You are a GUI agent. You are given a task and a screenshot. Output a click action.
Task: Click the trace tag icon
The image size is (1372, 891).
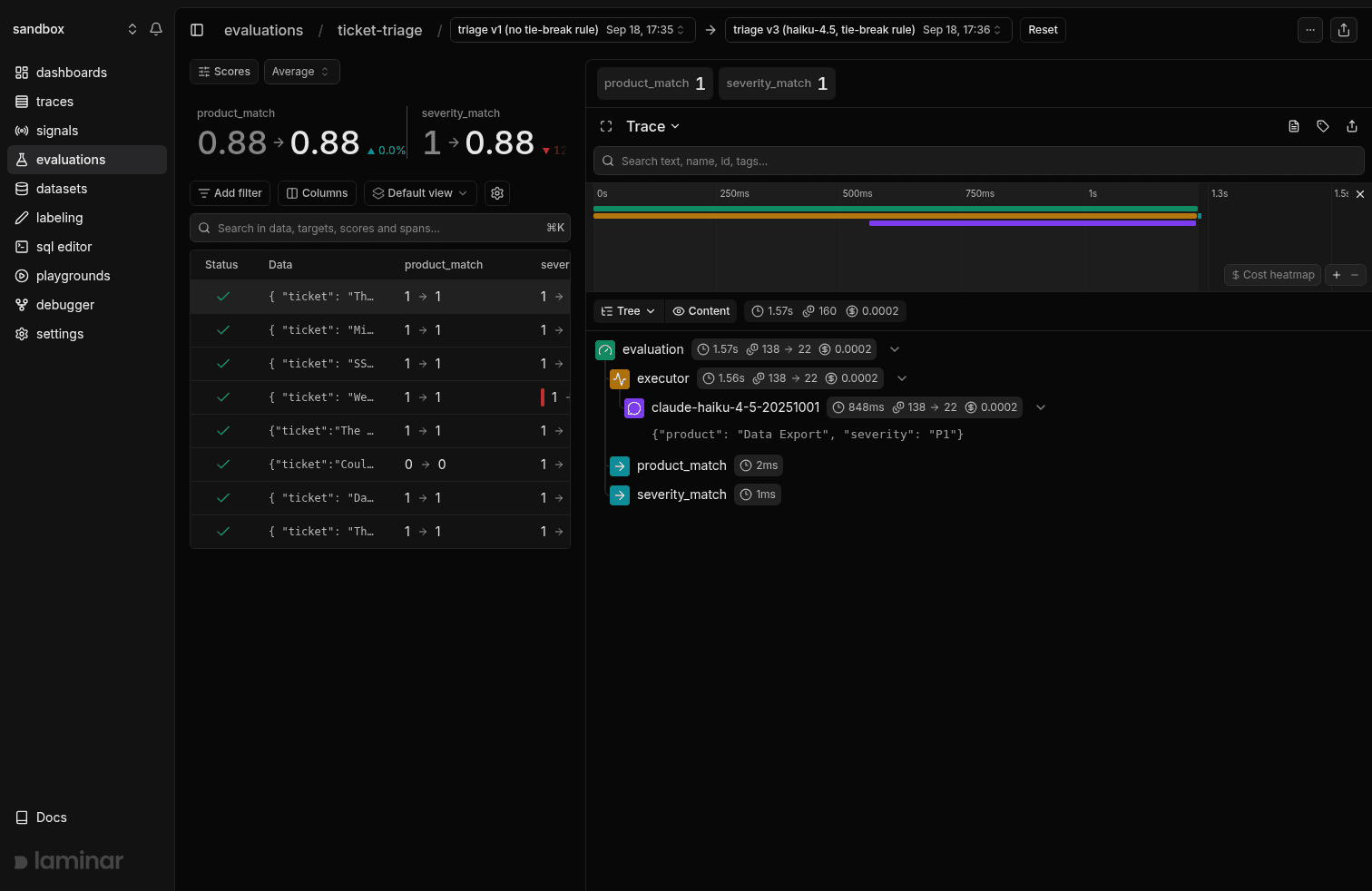coord(1323,126)
